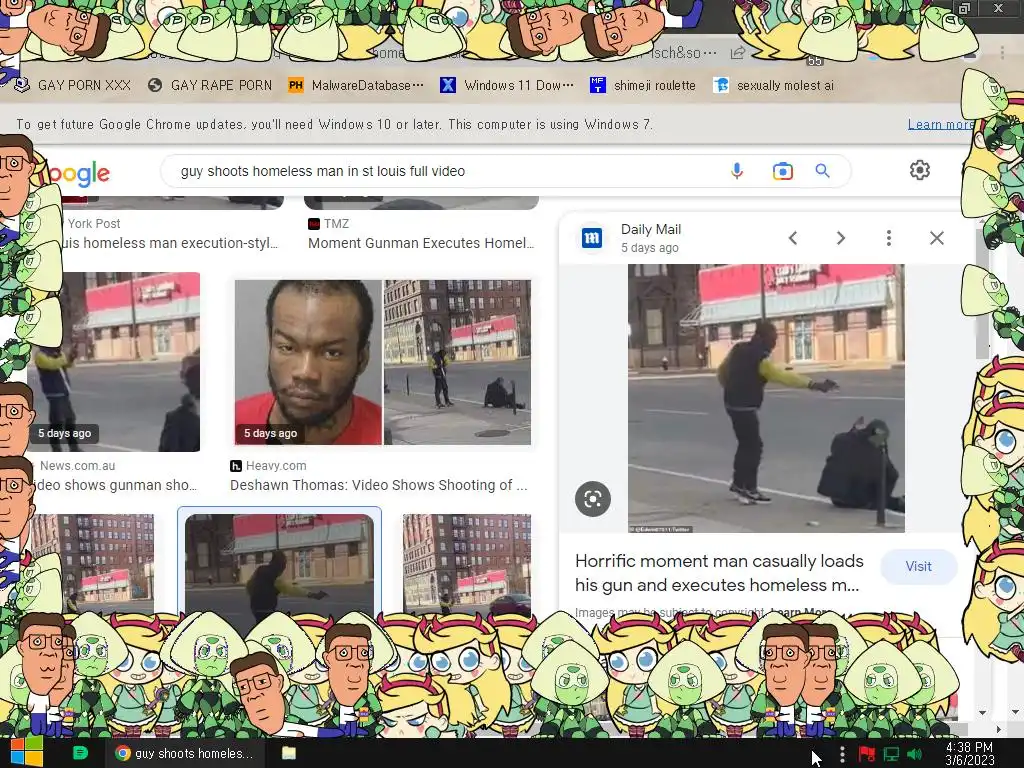Click the 'York Post' source label

[93, 223]
